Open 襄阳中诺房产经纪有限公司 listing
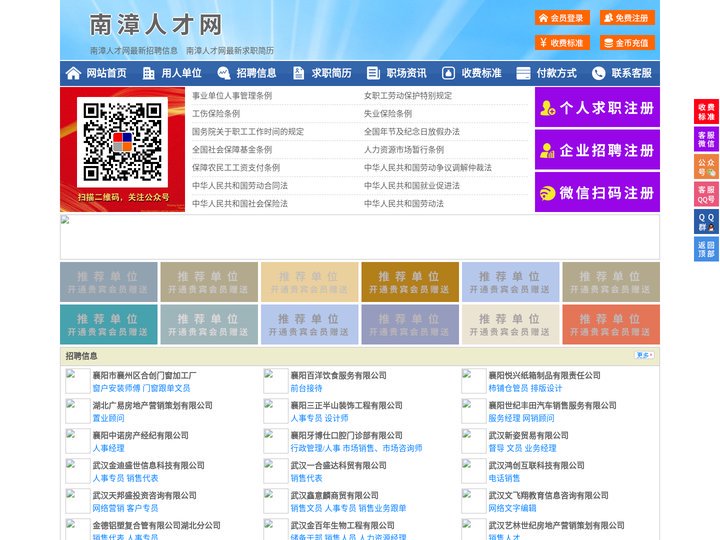Screen dimensions: 720x540 pyautogui.click(x=141, y=435)
